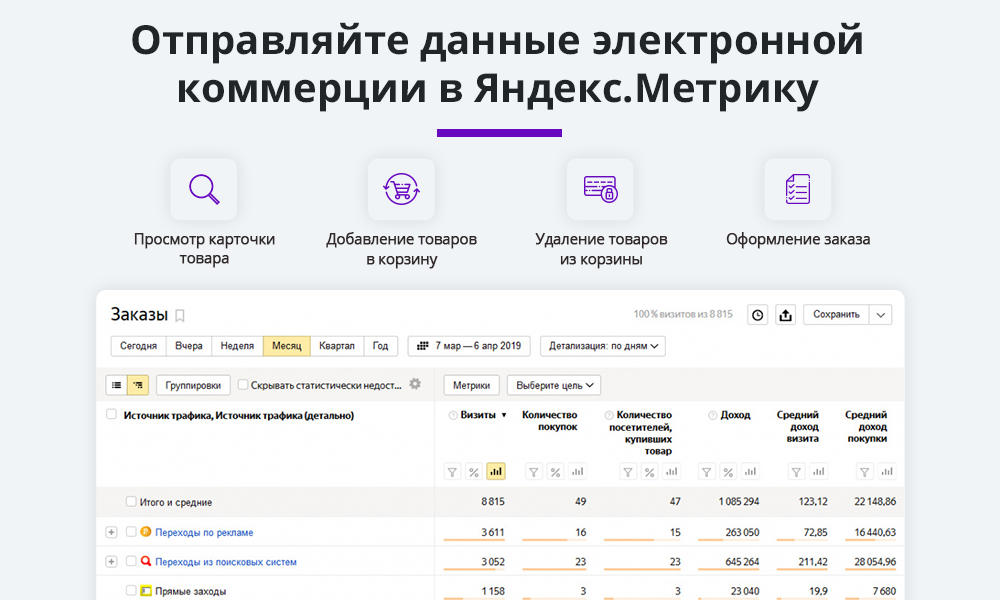1000x600 pixels.
Task: Click the bookmark icon next to Заказы
Action: pyautogui.click(x=180, y=315)
